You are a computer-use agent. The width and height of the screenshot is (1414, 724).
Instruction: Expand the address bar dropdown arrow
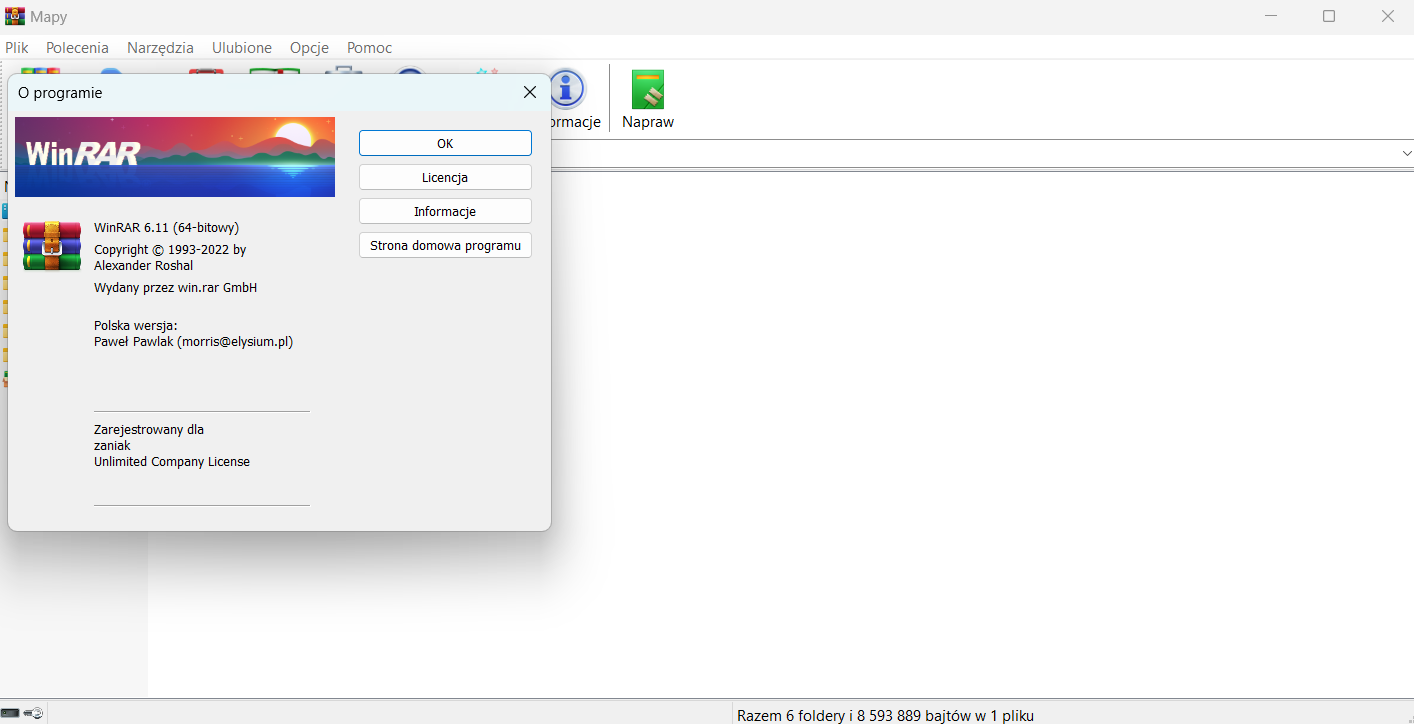click(1406, 153)
